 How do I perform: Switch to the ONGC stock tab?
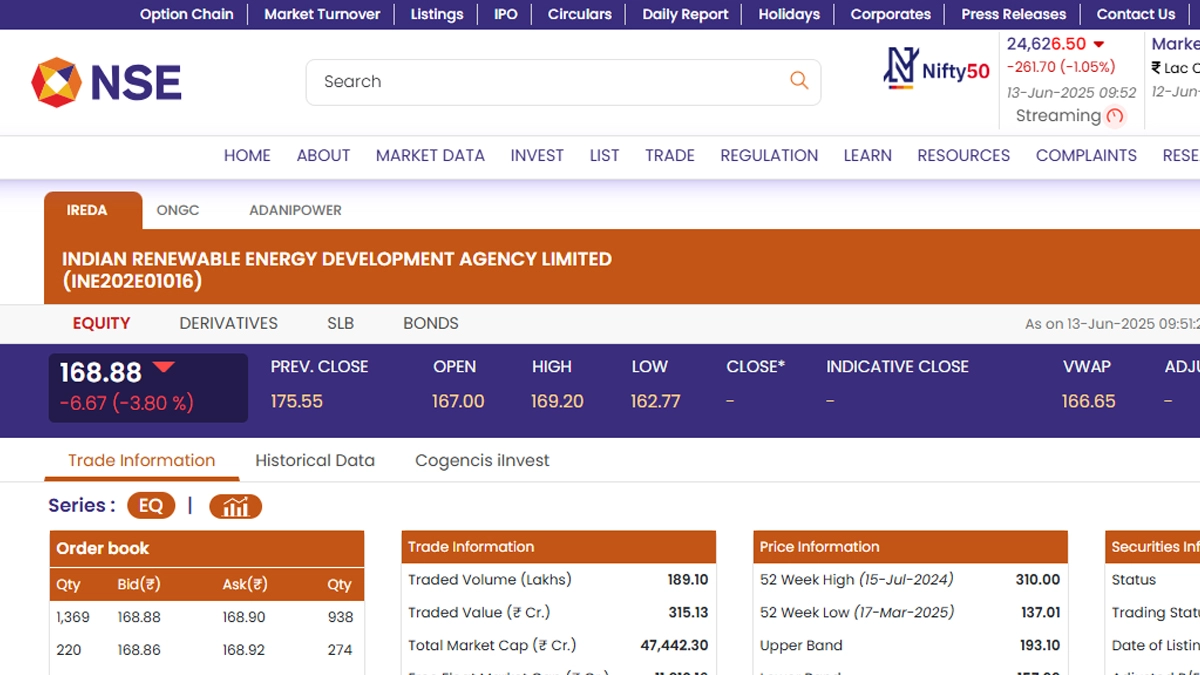(178, 210)
